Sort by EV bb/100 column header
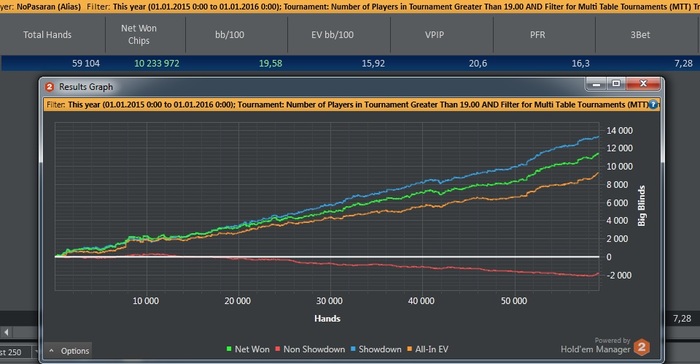 332,35
